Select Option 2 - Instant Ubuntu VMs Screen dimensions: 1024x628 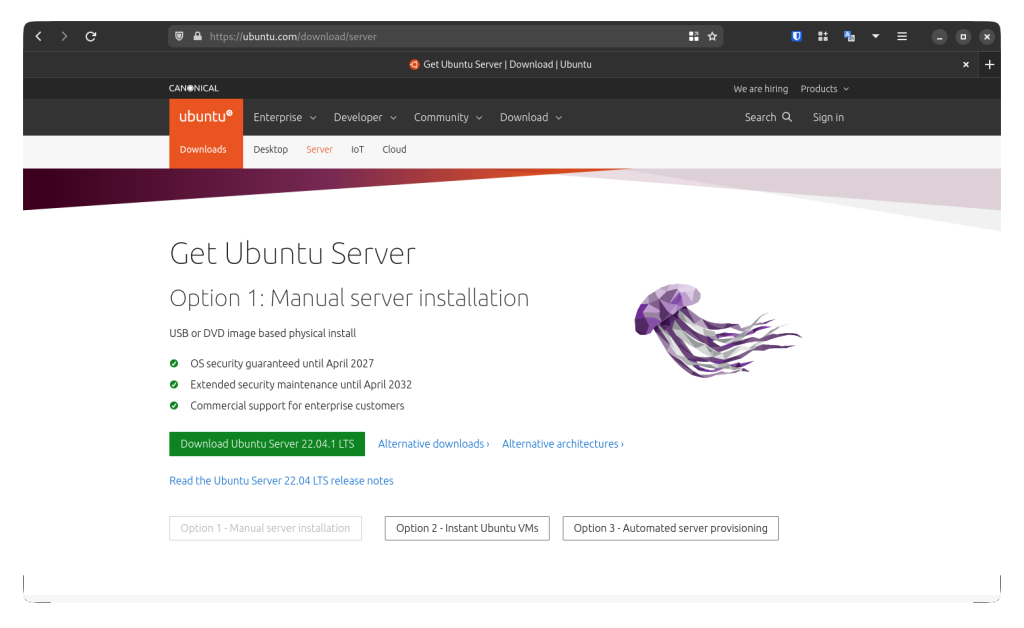[467, 528]
